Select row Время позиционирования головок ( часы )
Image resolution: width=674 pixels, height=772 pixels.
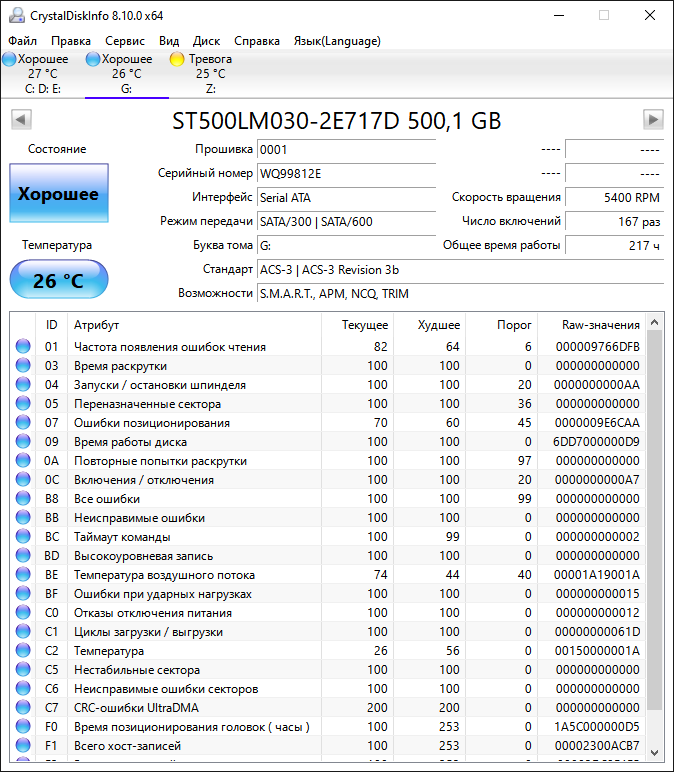[x=328, y=727]
